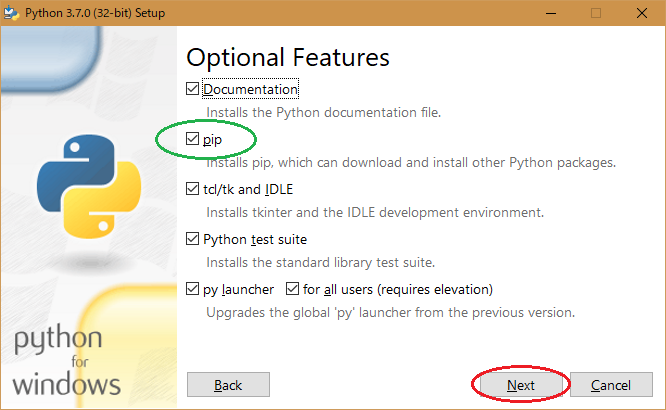
Task: Close the Python 3.7.0 Setup window
Action: [x=642, y=13]
